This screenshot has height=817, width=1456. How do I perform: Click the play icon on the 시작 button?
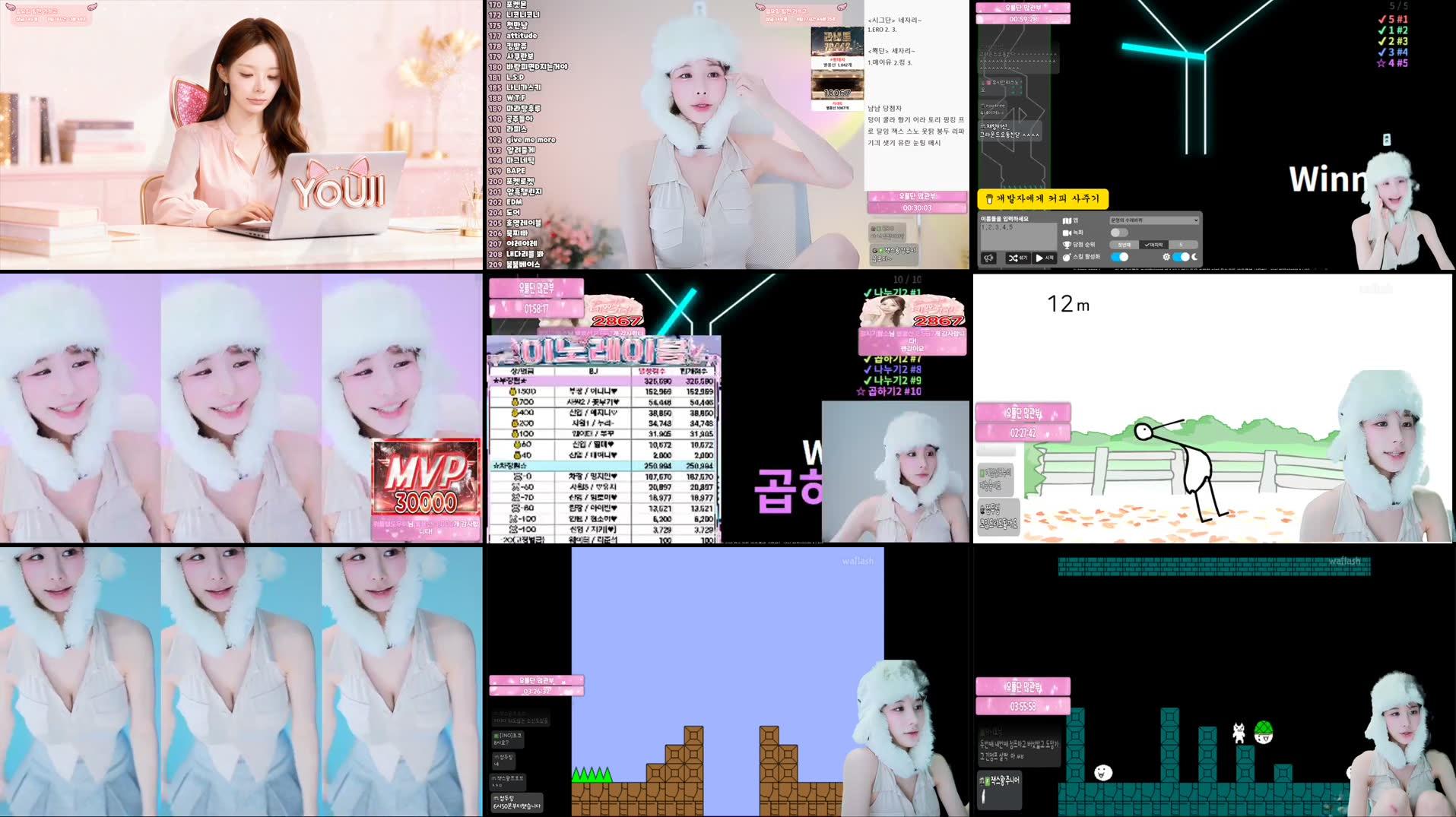point(1039,259)
